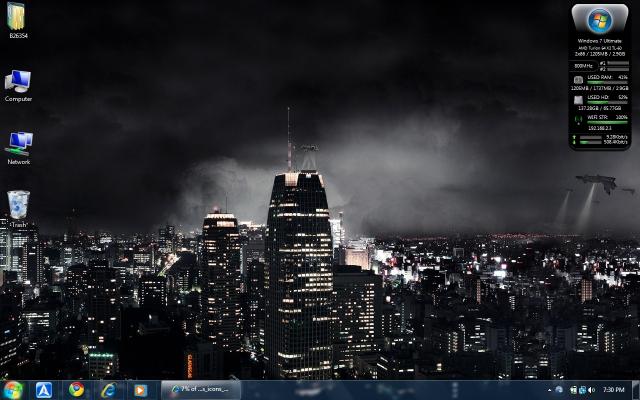The width and height of the screenshot is (640, 400).
Task: Show hidden system tray icons arrow
Action: 549,390
